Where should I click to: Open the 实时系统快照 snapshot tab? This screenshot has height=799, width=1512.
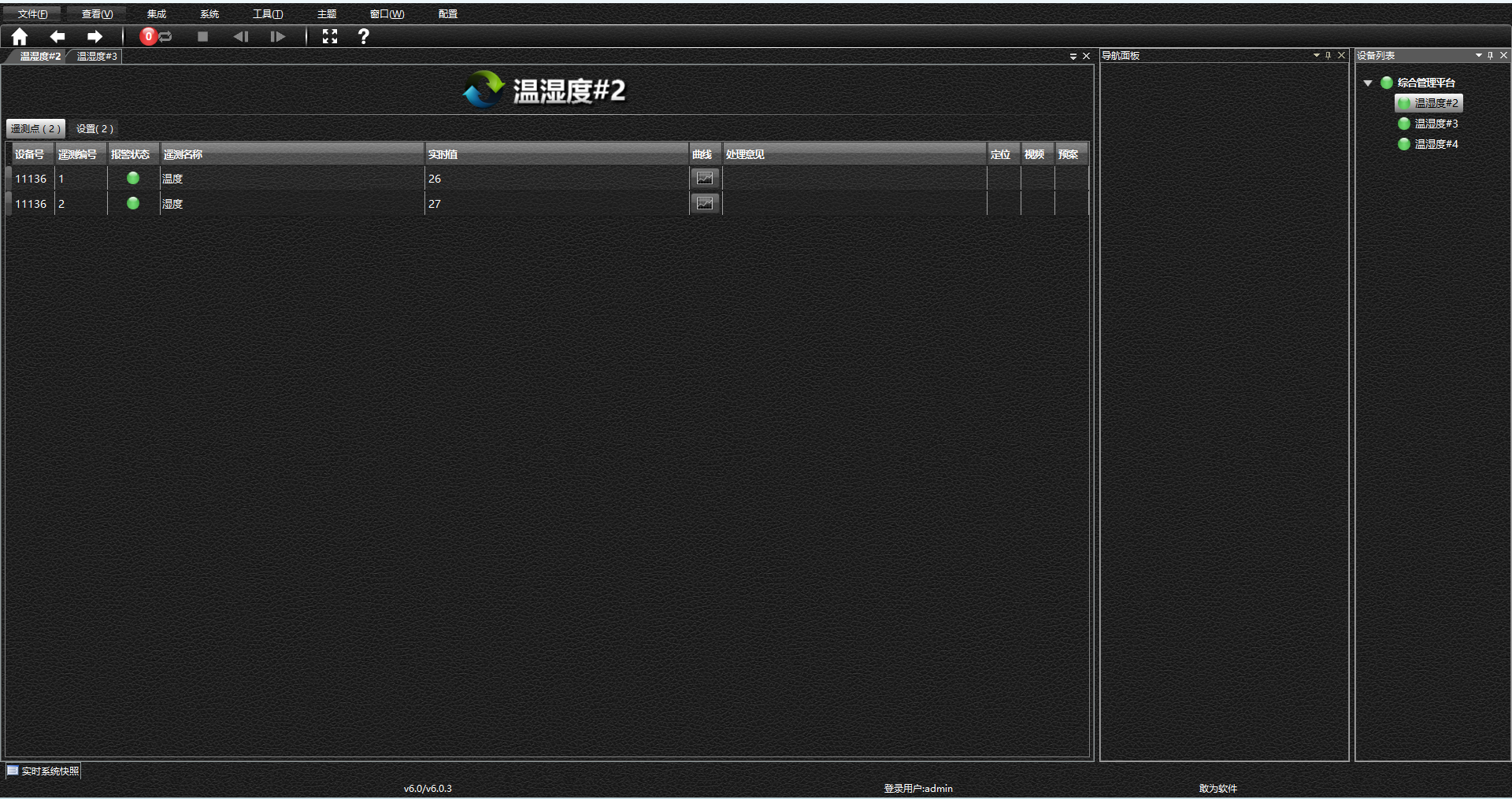click(43, 771)
